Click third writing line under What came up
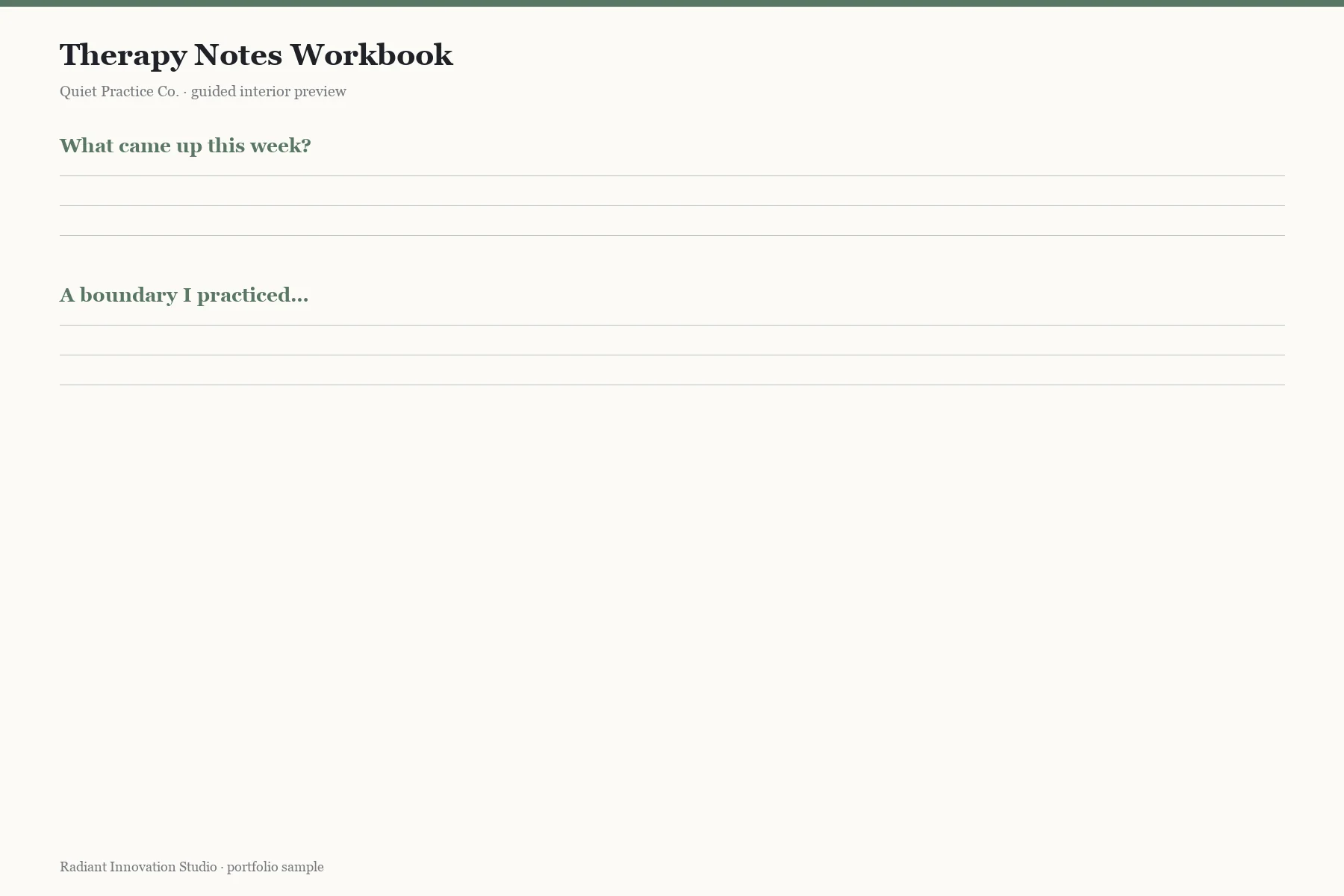The image size is (1344, 896). [672, 235]
